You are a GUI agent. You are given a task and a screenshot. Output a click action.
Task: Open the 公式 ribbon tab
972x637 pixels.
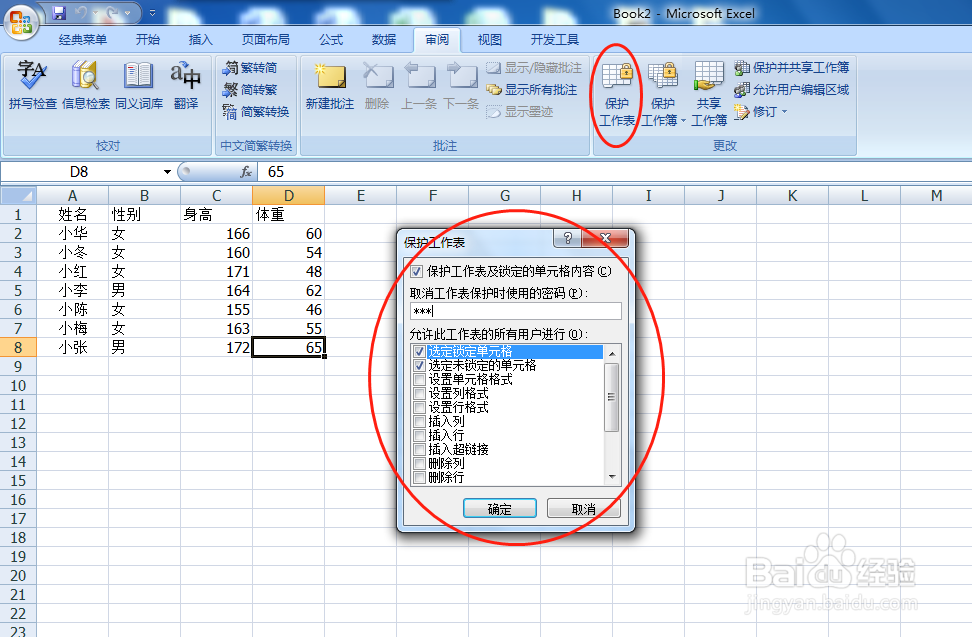click(x=331, y=39)
